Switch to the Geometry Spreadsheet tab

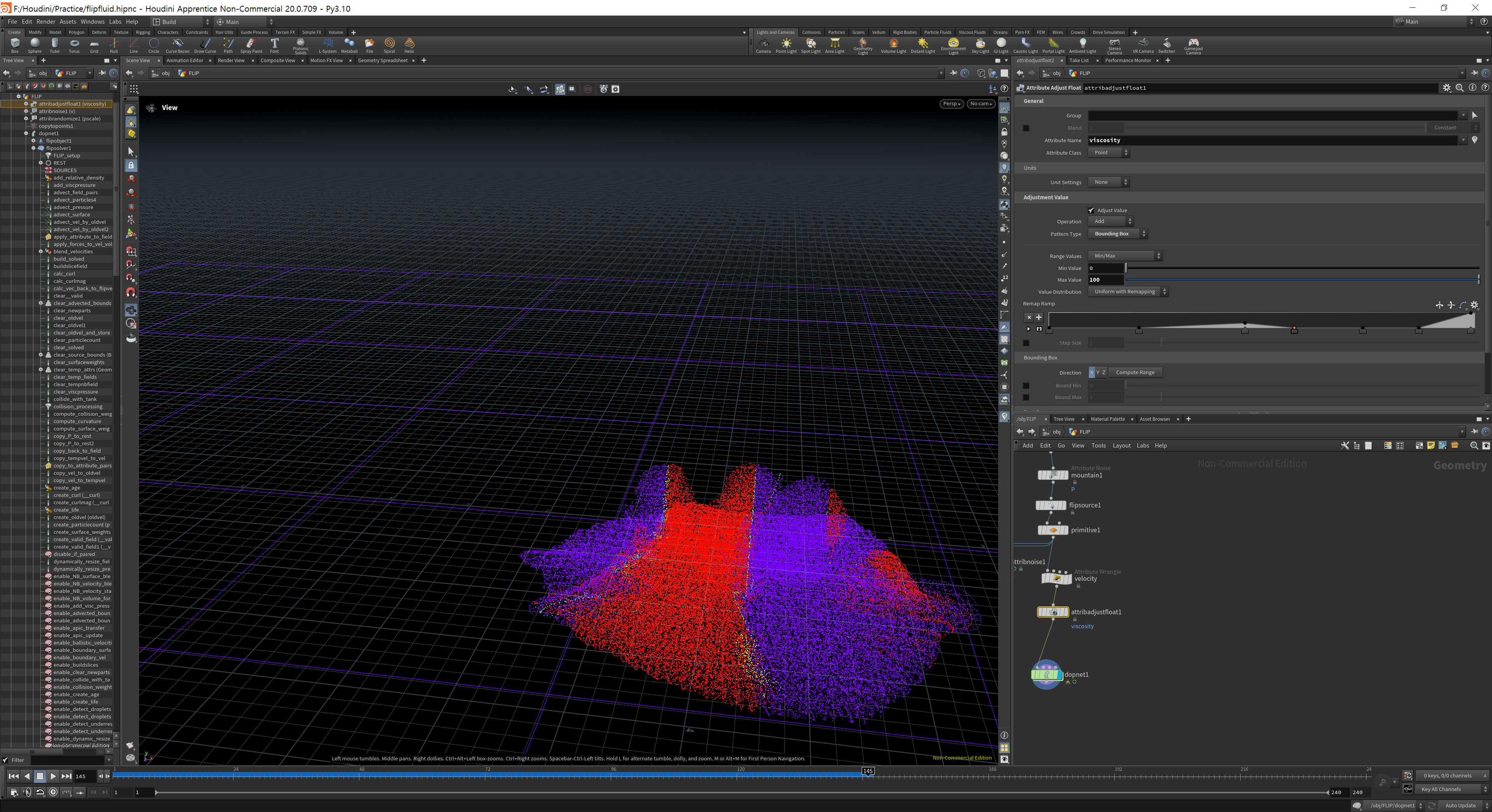tap(382, 60)
